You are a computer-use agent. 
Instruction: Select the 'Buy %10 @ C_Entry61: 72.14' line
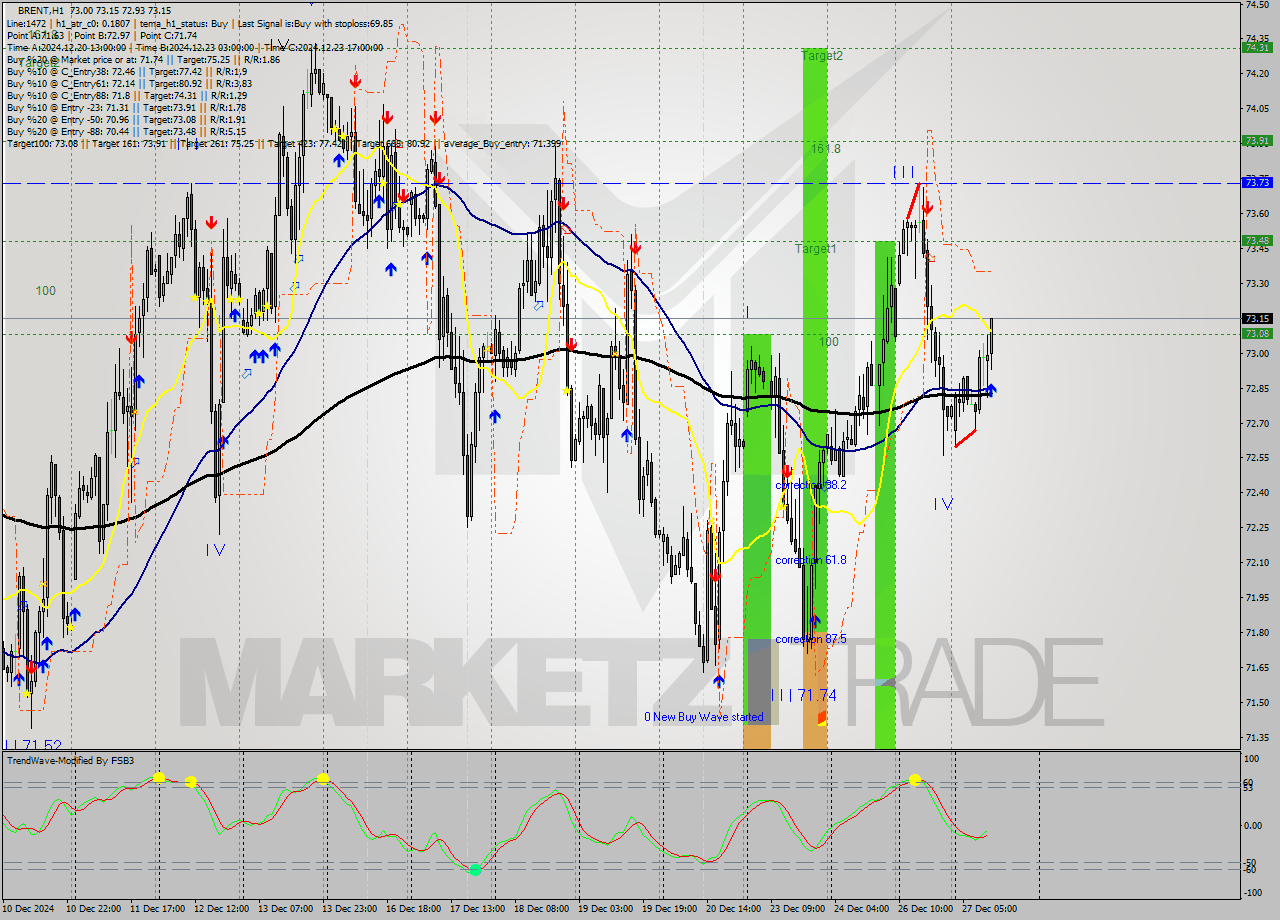(x=70, y=83)
